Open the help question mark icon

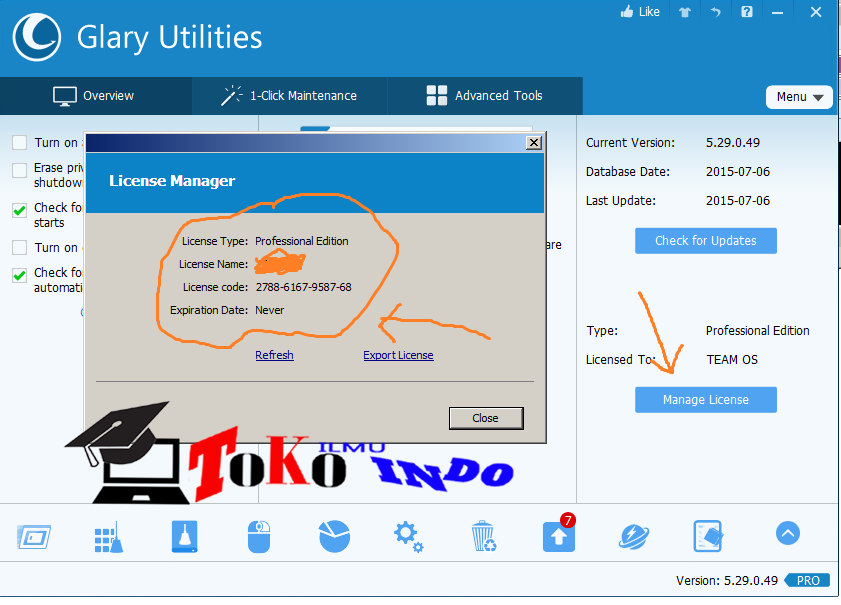(x=747, y=12)
